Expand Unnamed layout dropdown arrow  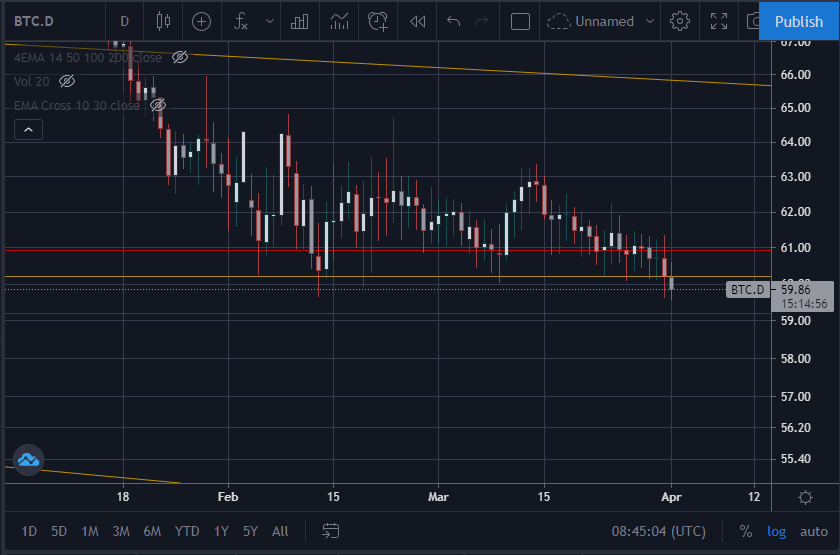click(x=650, y=21)
